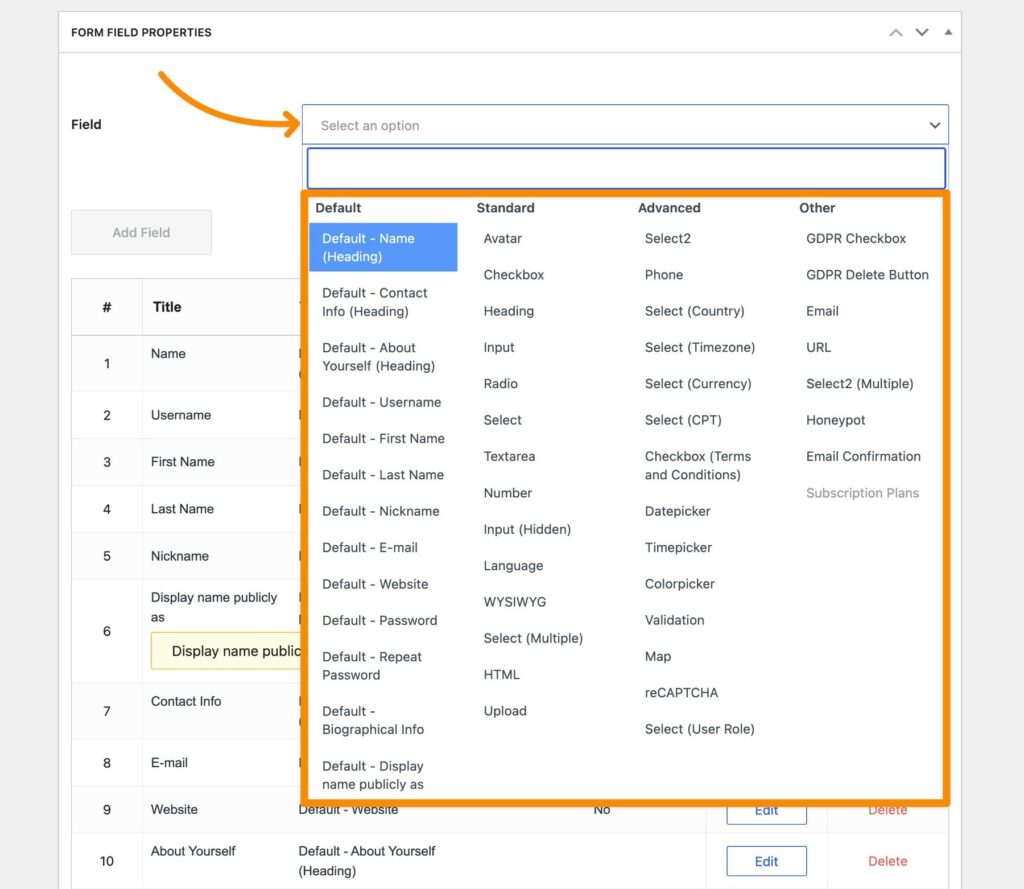Choose the Map field type

(x=658, y=657)
